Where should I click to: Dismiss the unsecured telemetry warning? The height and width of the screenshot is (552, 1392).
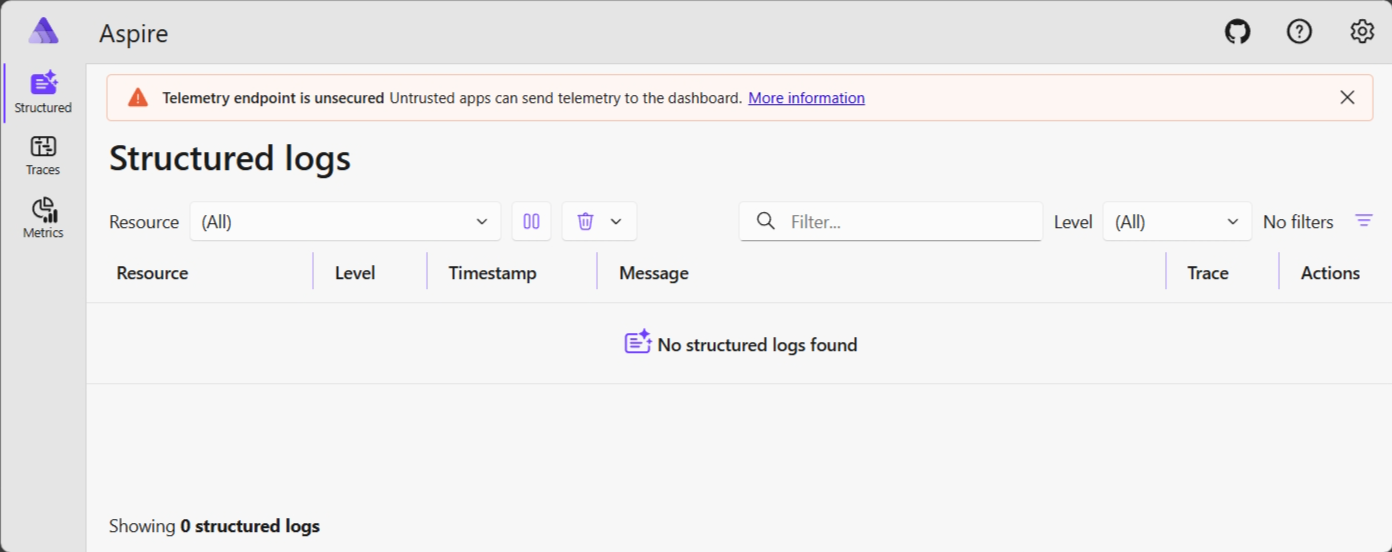tap(1347, 98)
